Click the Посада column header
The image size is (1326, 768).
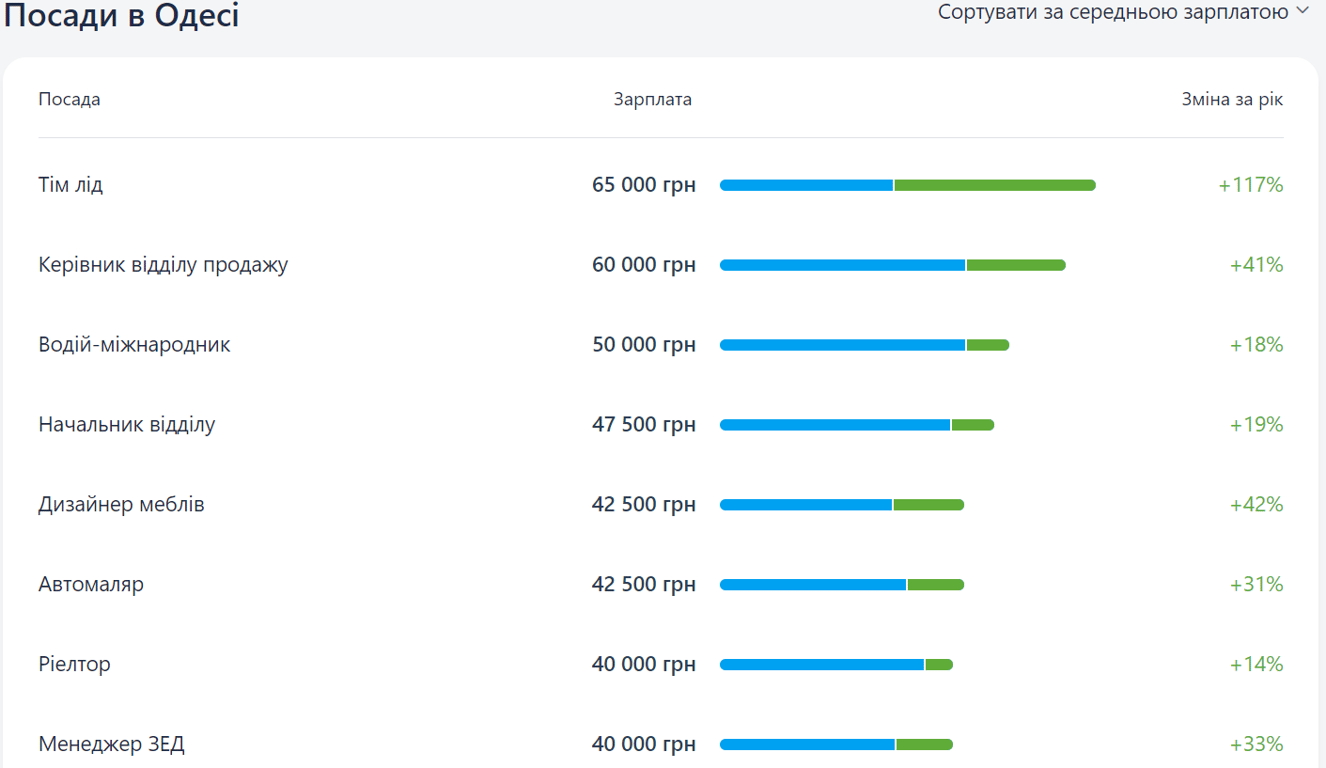(x=69, y=100)
